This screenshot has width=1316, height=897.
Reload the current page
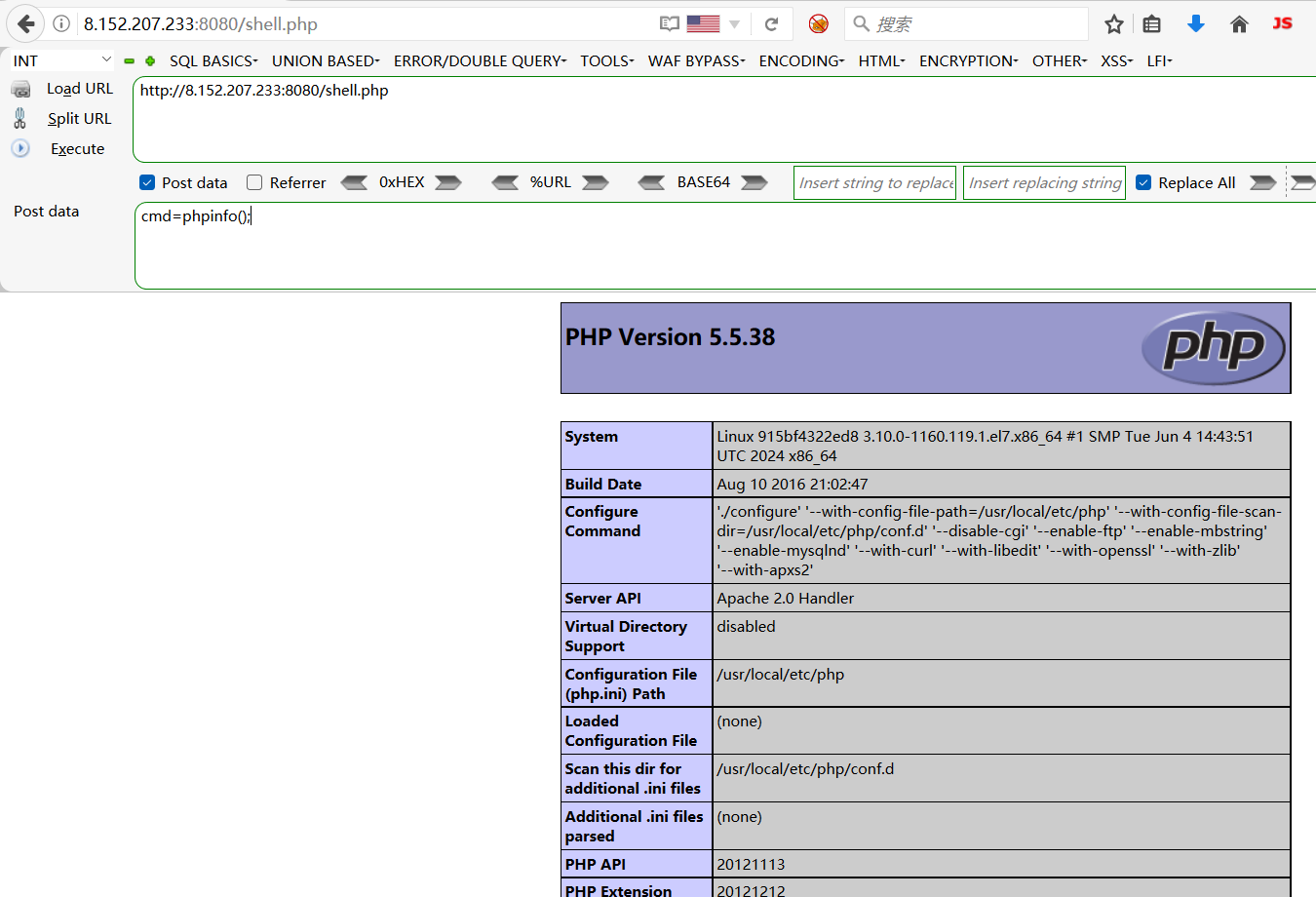[x=772, y=23]
